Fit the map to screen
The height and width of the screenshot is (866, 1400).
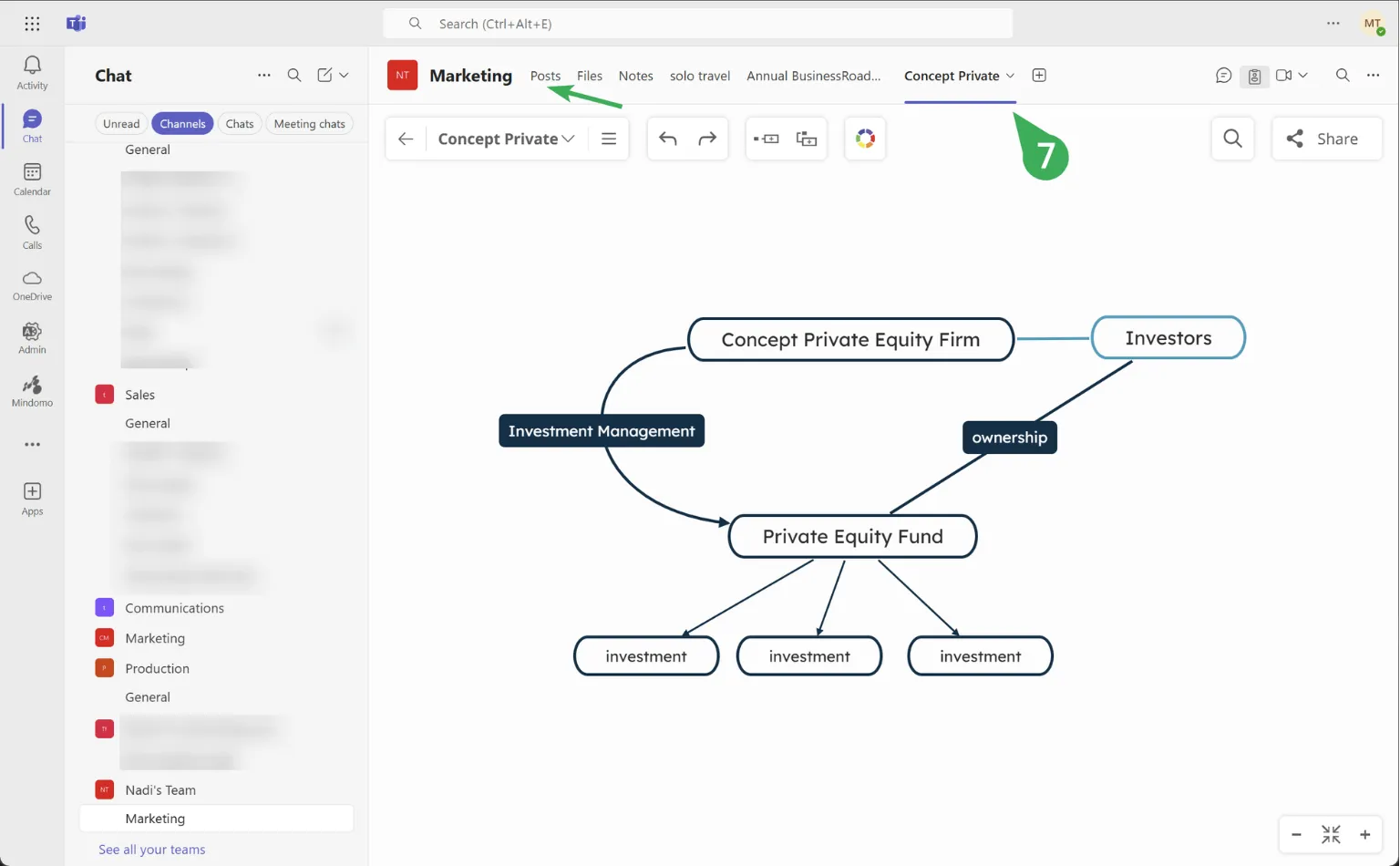tap(1331, 834)
